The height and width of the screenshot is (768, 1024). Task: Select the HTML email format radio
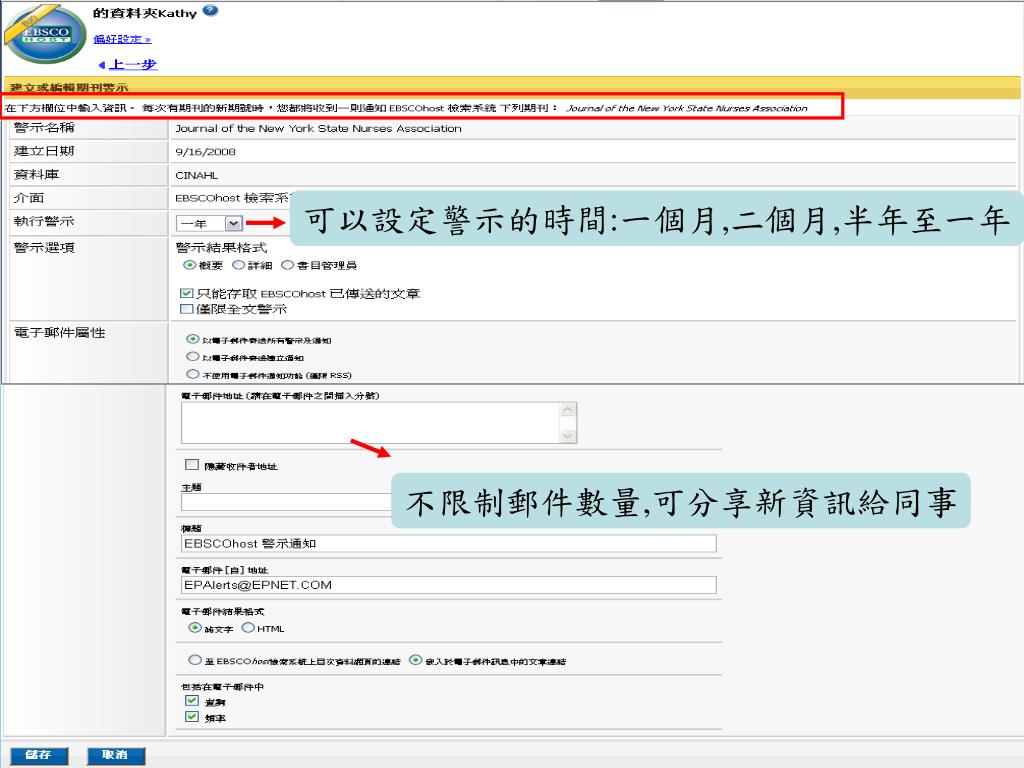(x=248, y=628)
